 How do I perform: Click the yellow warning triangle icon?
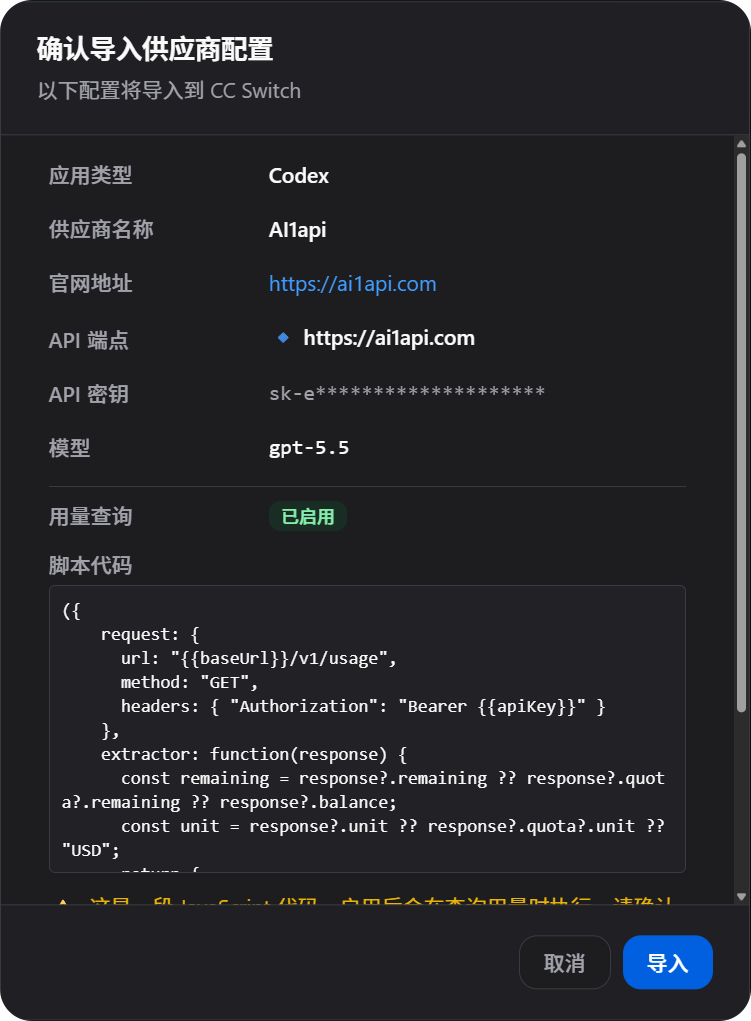pos(63,902)
